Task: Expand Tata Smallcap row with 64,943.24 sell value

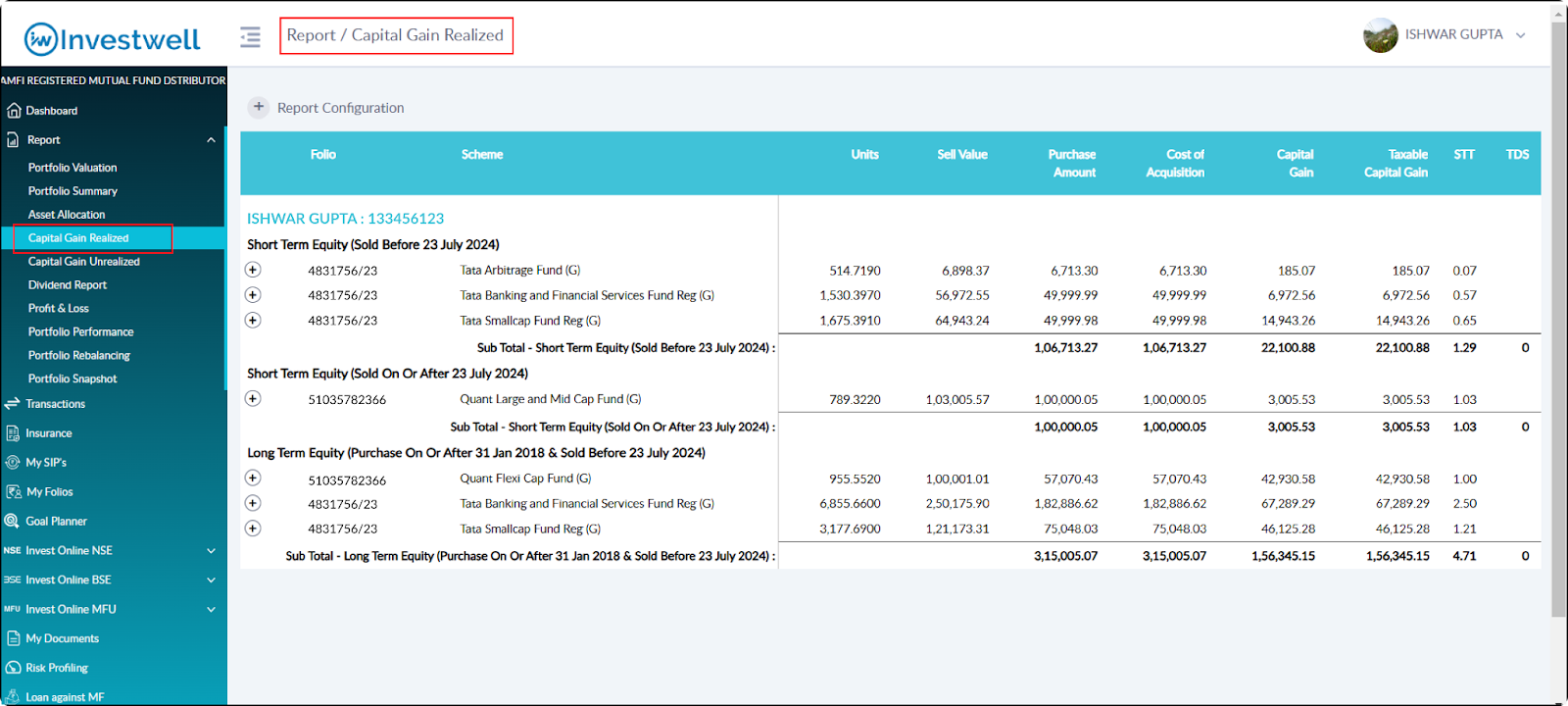Action: click(x=253, y=321)
